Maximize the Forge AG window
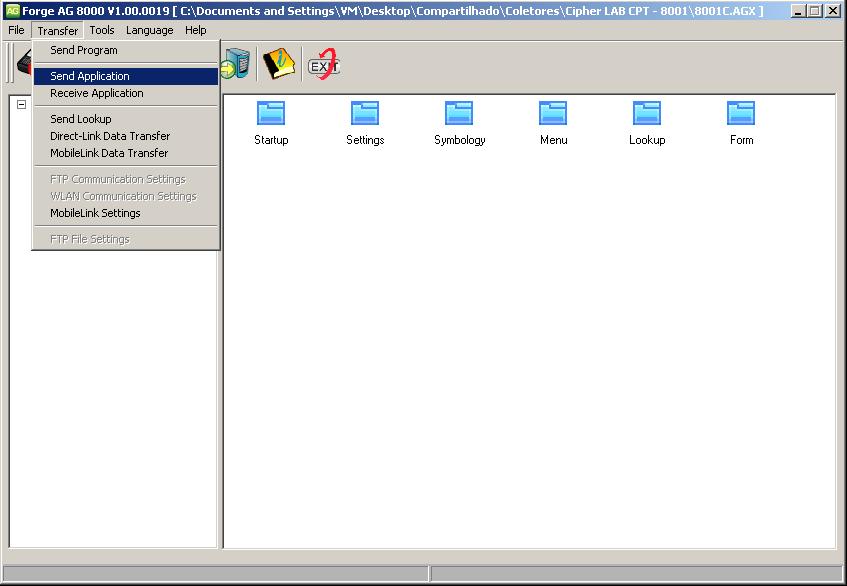 pos(815,11)
